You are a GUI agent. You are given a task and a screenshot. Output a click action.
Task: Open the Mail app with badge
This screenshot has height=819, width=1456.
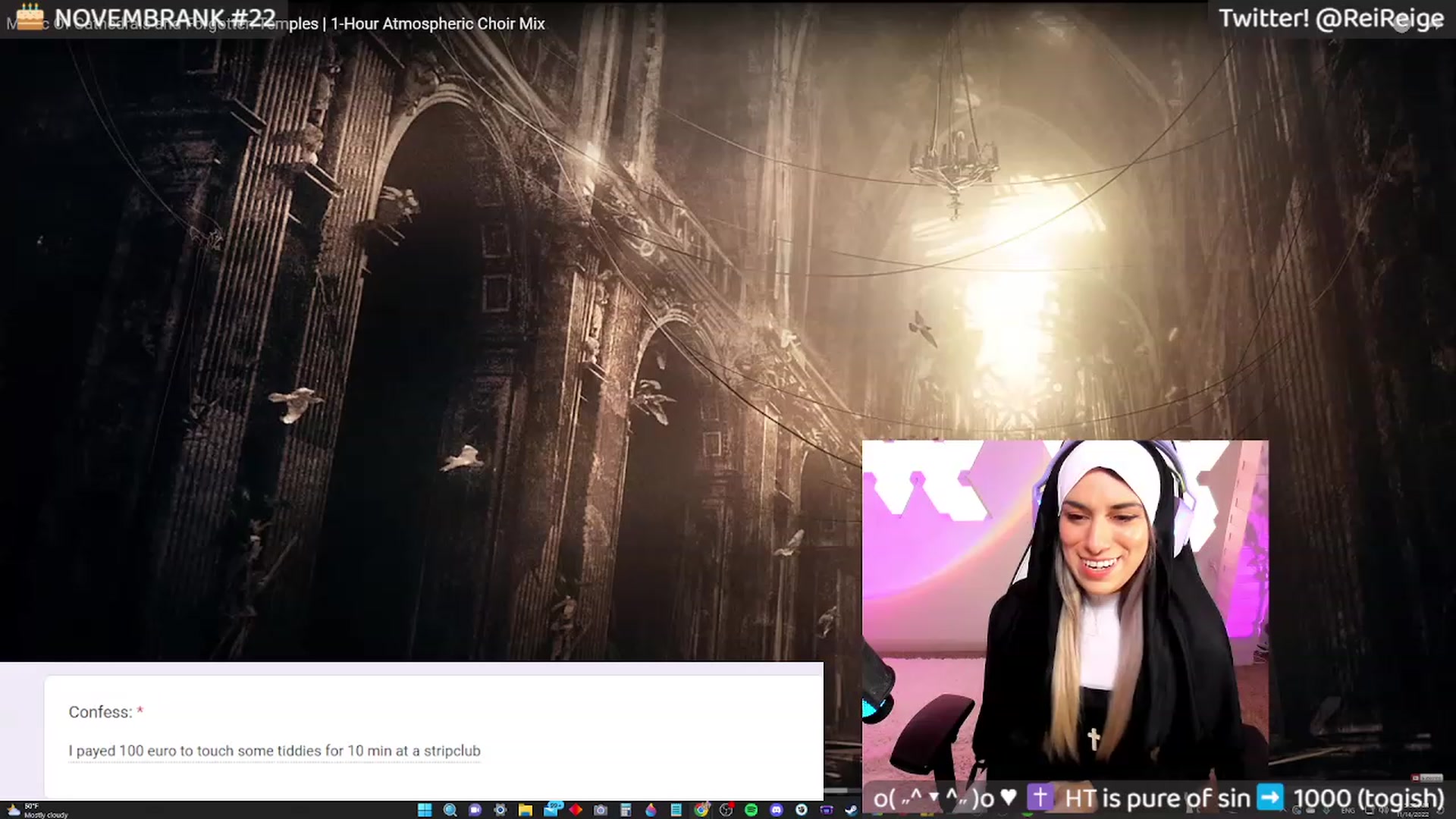pos(551,809)
